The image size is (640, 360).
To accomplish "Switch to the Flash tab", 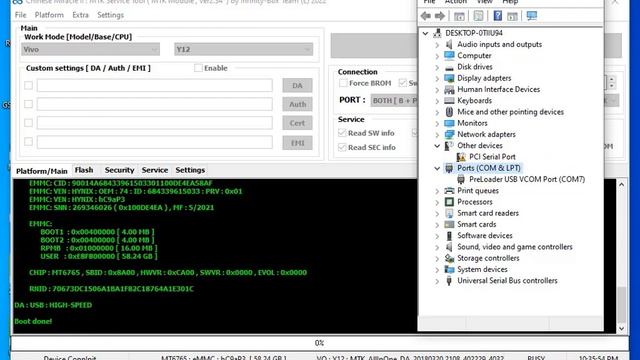I will point(84,170).
